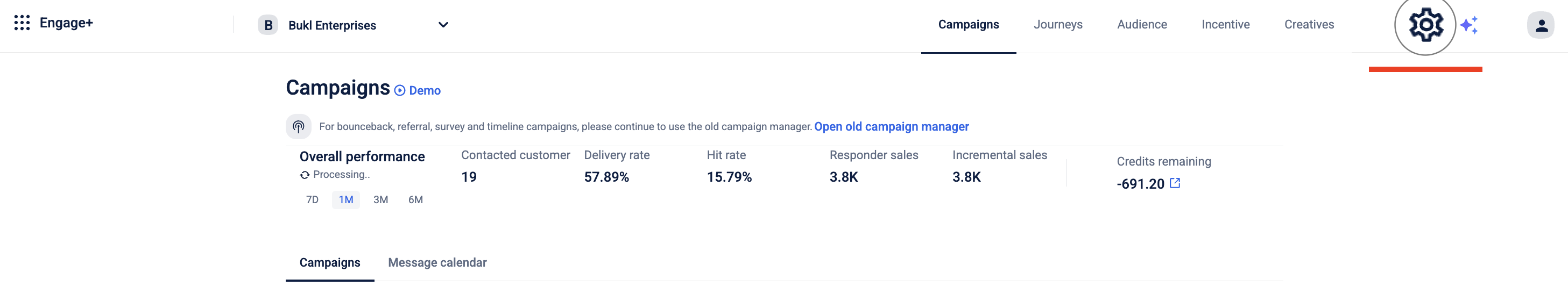Select the 6M time range
1568x286 pixels.
tap(416, 199)
